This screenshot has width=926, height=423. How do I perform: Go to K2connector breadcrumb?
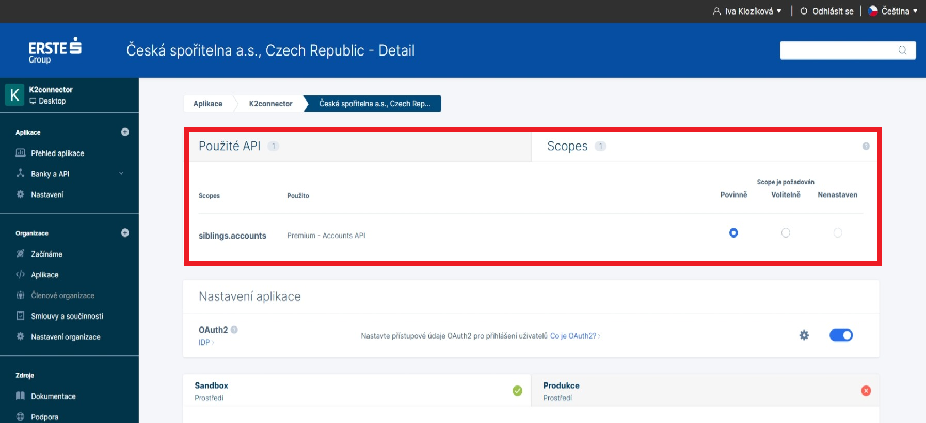(x=270, y=103)
